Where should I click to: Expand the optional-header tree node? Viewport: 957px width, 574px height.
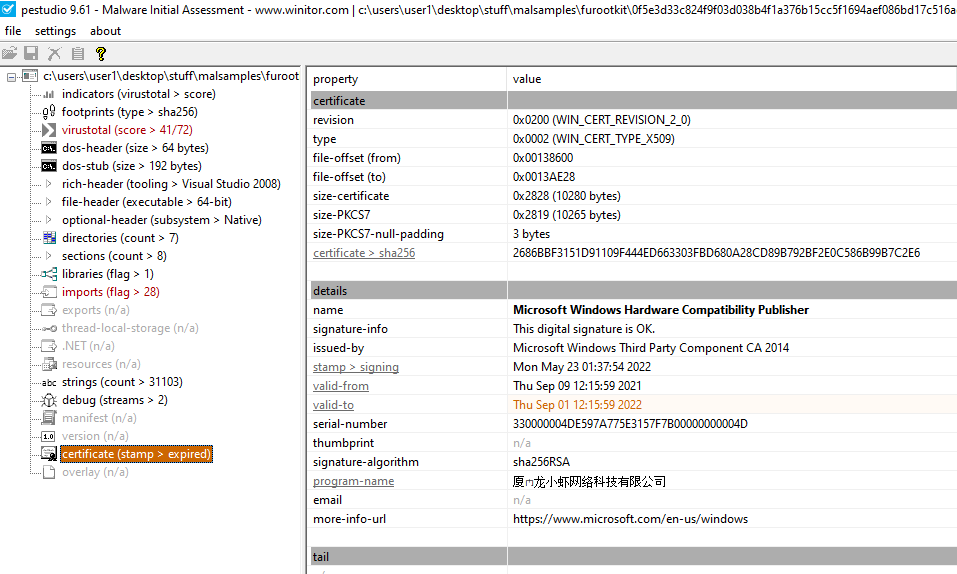pyautogui.click(x=48, y=220)
